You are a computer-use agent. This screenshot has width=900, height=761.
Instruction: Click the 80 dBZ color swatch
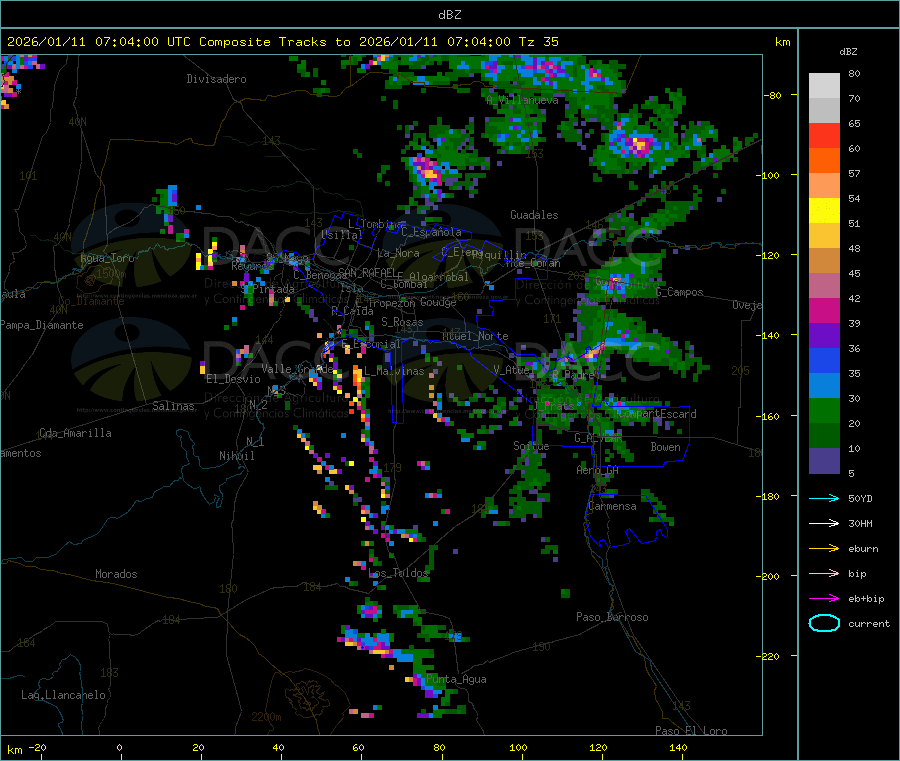[x=824, y=86]
